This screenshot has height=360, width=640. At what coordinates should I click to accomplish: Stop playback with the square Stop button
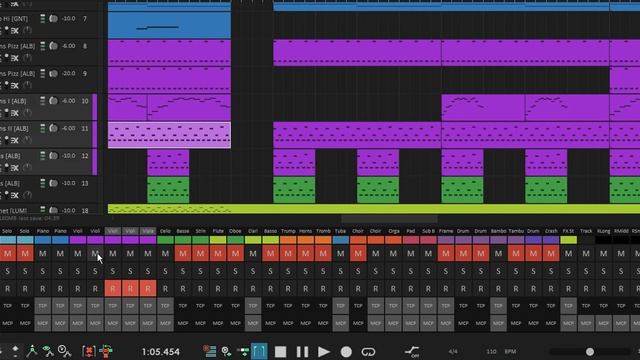point(280,352)
